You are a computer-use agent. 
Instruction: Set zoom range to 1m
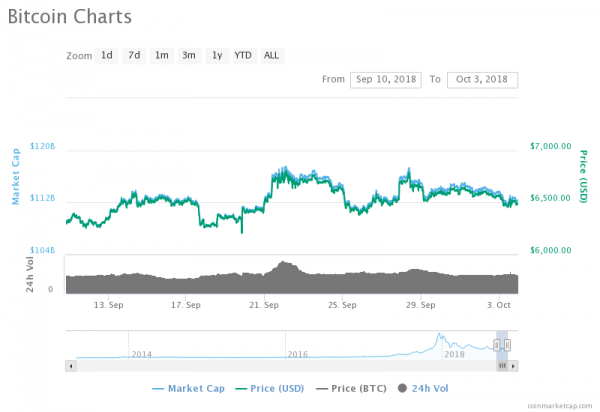coord(161,56)
